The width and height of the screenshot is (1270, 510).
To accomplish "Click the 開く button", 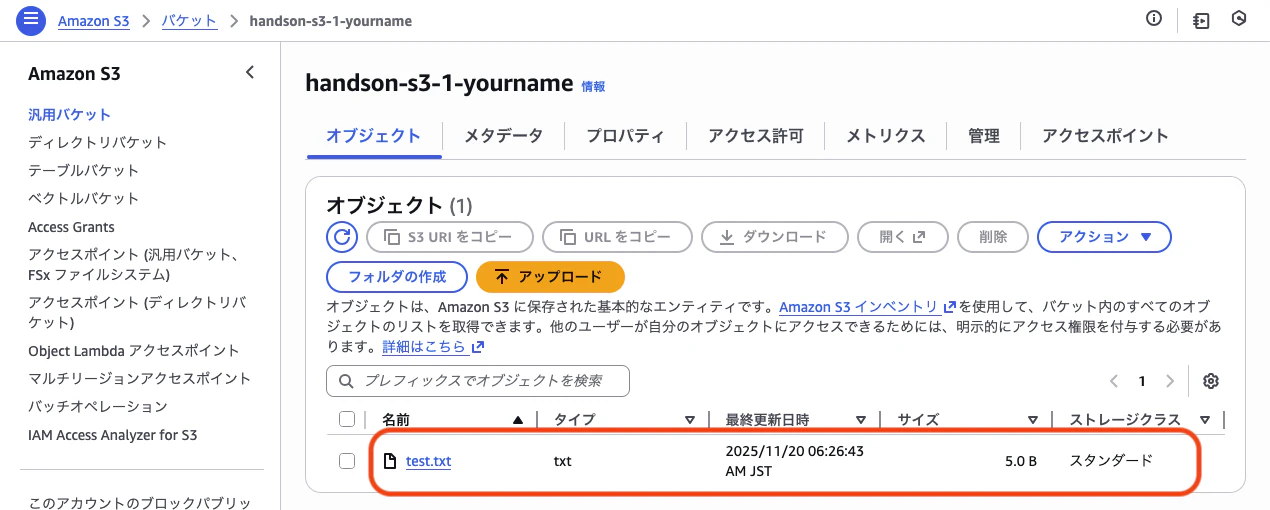I will [x=902, y=237].
